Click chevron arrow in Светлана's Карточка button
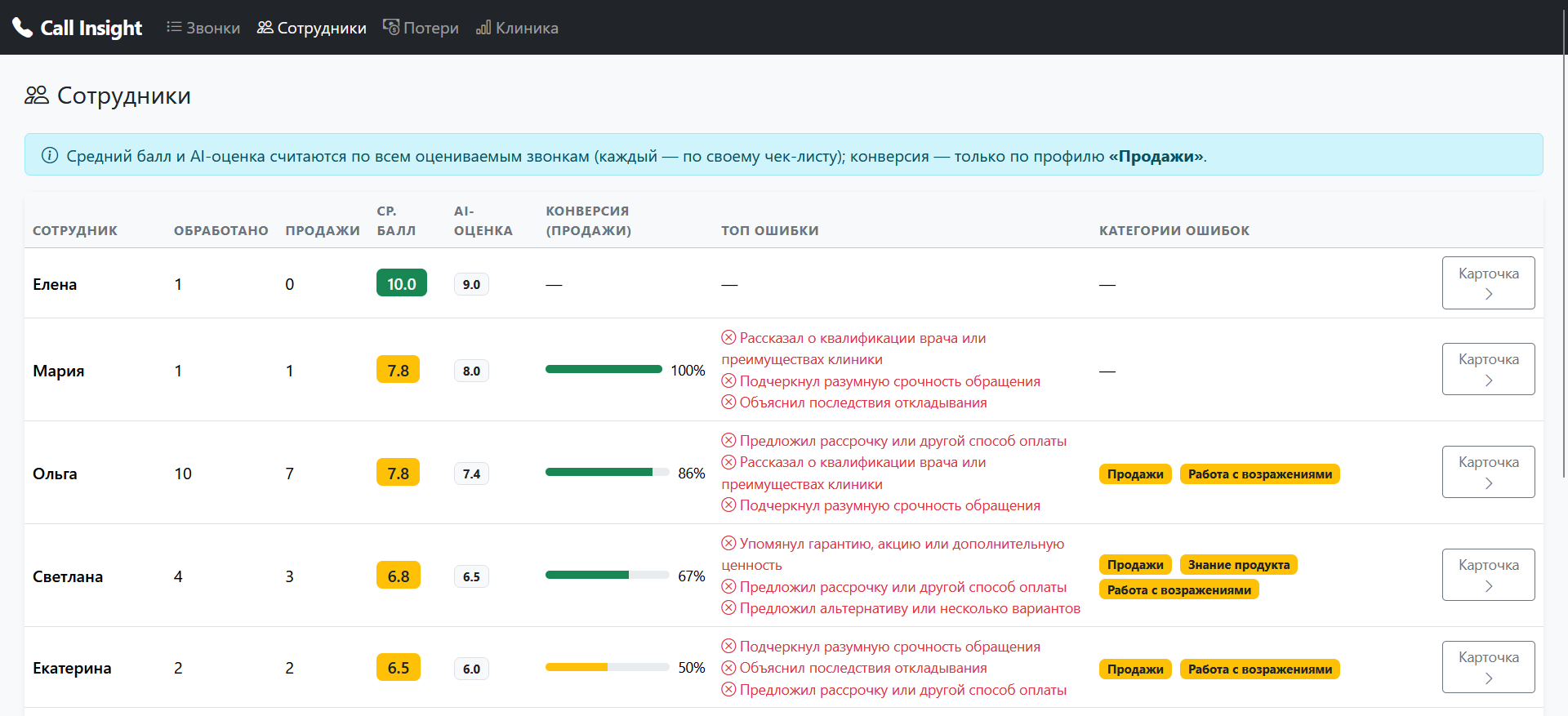The height and width of the screenshot is (716, 1568). (1489, 586)
